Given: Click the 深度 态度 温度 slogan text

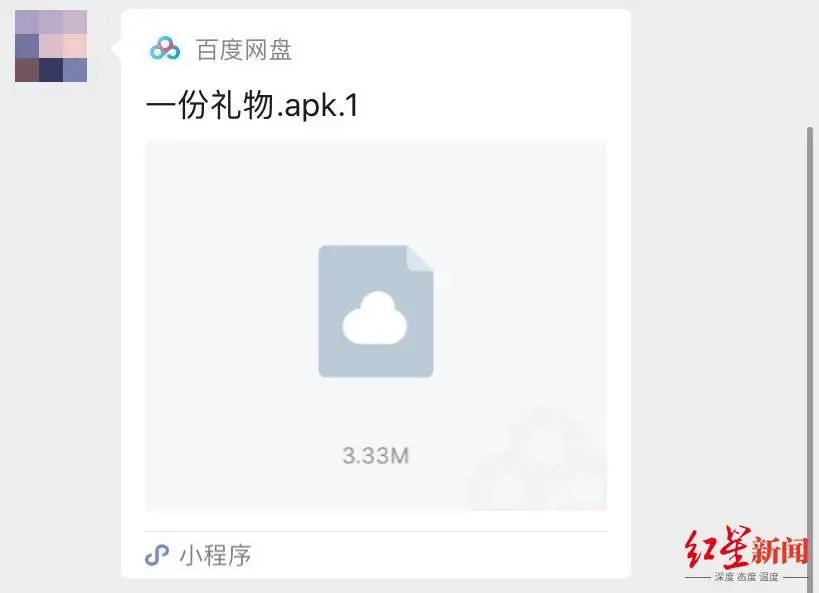Looking at the screenshot, I should (747, 577).
